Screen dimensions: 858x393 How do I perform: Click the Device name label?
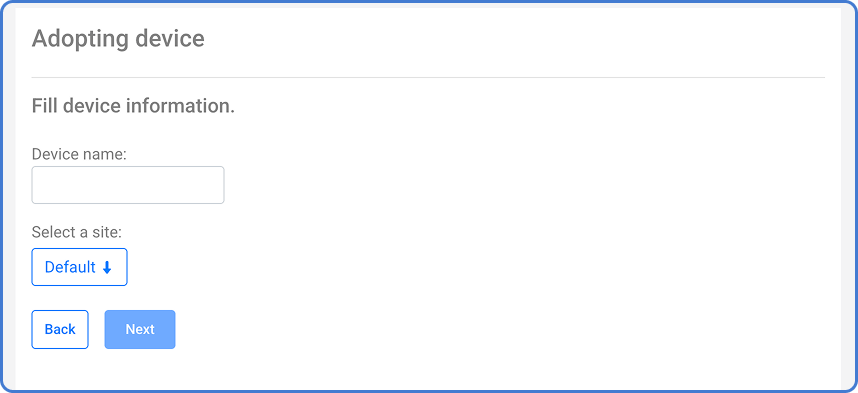point(79,154)
